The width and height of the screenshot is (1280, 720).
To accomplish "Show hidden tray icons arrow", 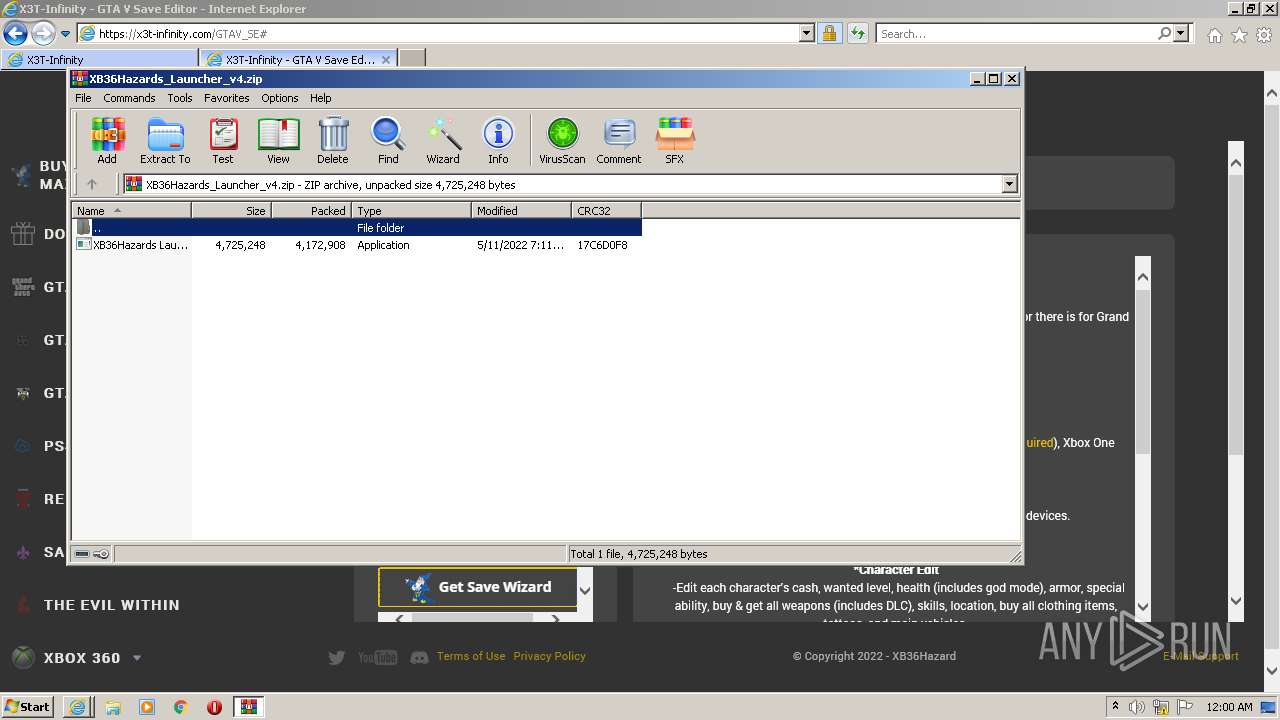I will (1115, 707).
